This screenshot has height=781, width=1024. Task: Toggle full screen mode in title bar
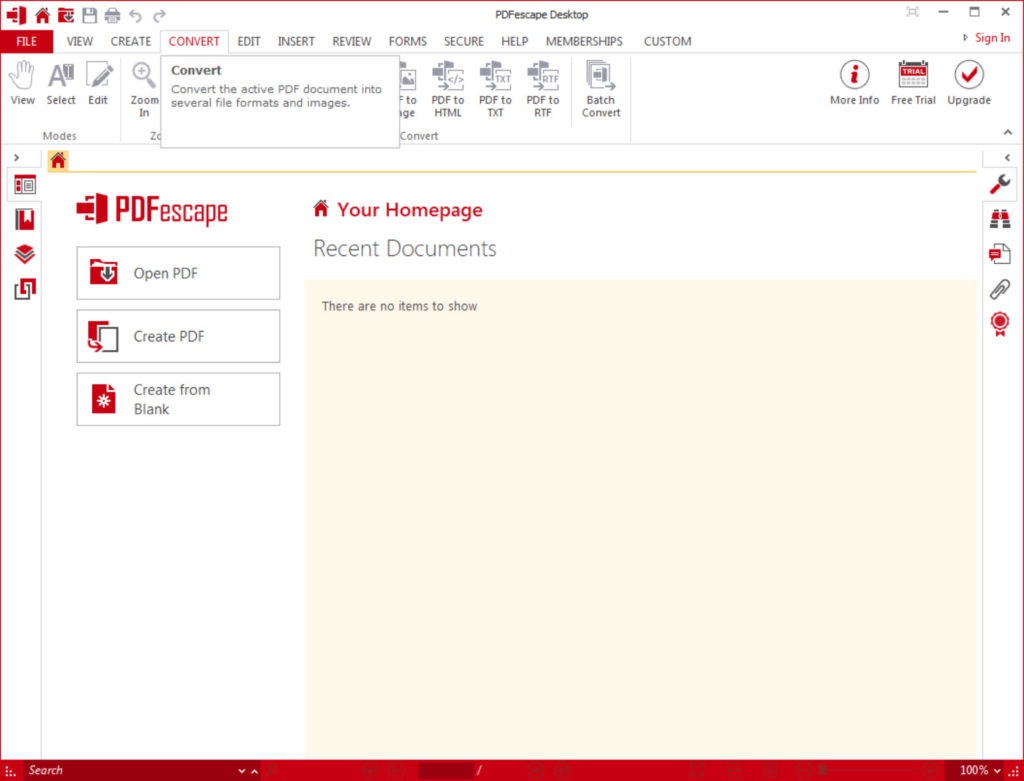click(x=912, y=12)
